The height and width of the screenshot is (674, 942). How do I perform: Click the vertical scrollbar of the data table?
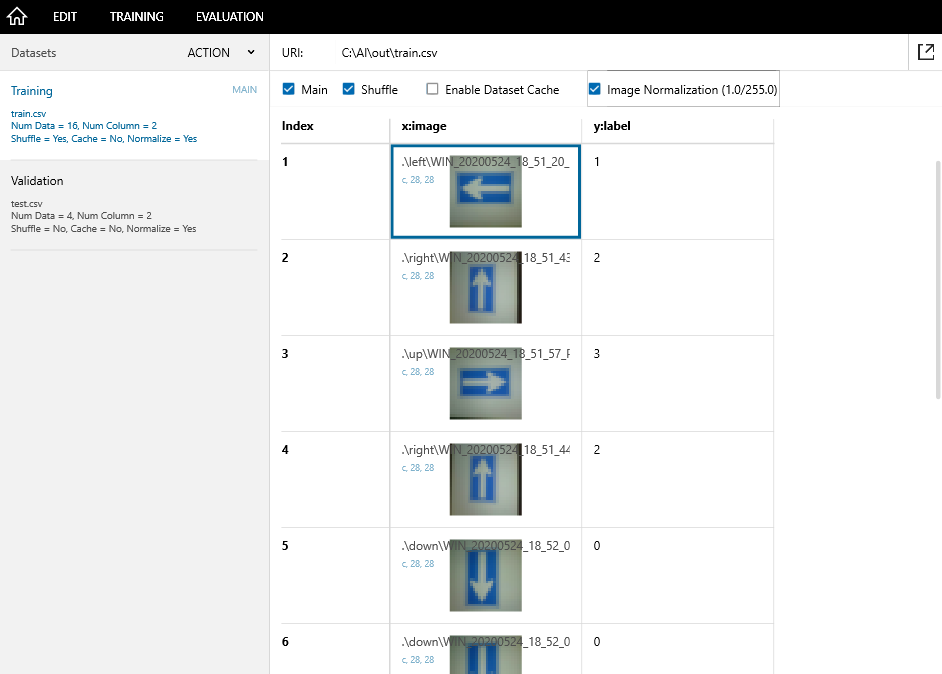pyautogui.click(x=937, y=280)
